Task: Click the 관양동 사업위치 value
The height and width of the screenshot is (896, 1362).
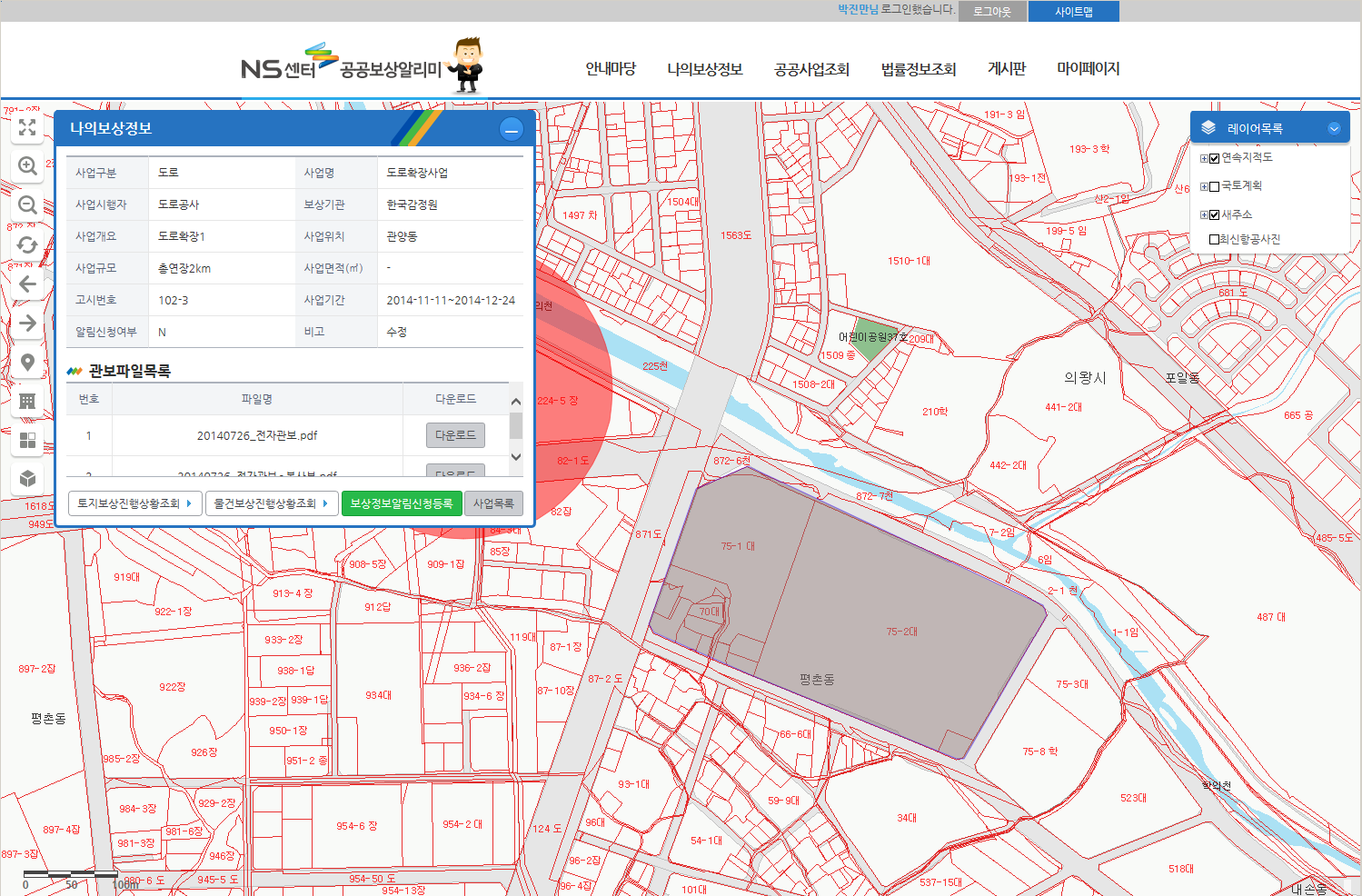Action: click(402, 236)
